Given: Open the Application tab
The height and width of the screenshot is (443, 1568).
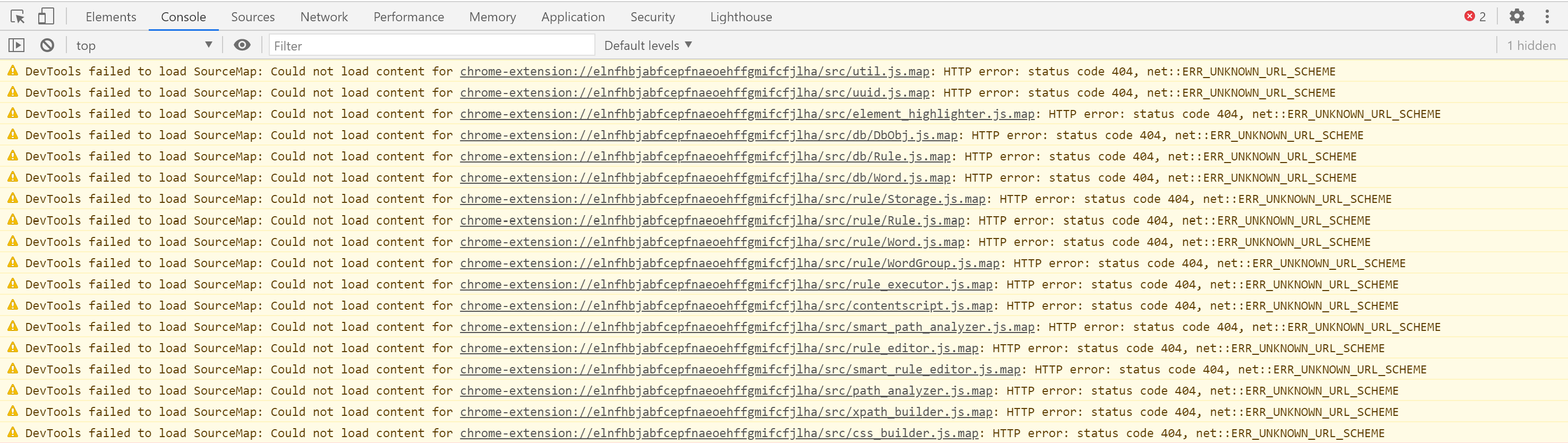Looking at the screenshot, I should click(x=573, y=17).
